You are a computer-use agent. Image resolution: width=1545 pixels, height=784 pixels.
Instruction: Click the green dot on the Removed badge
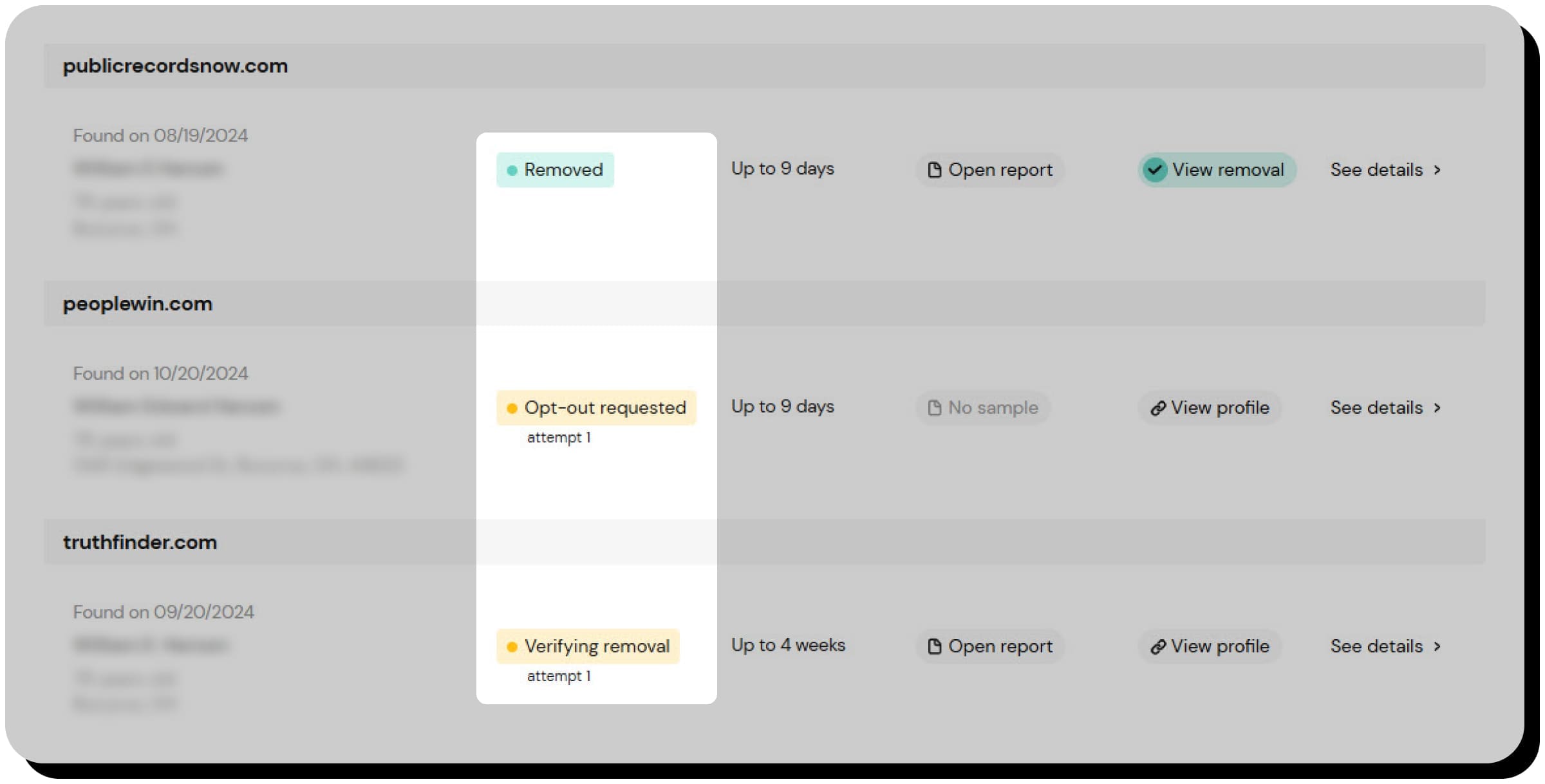point(512,170)
